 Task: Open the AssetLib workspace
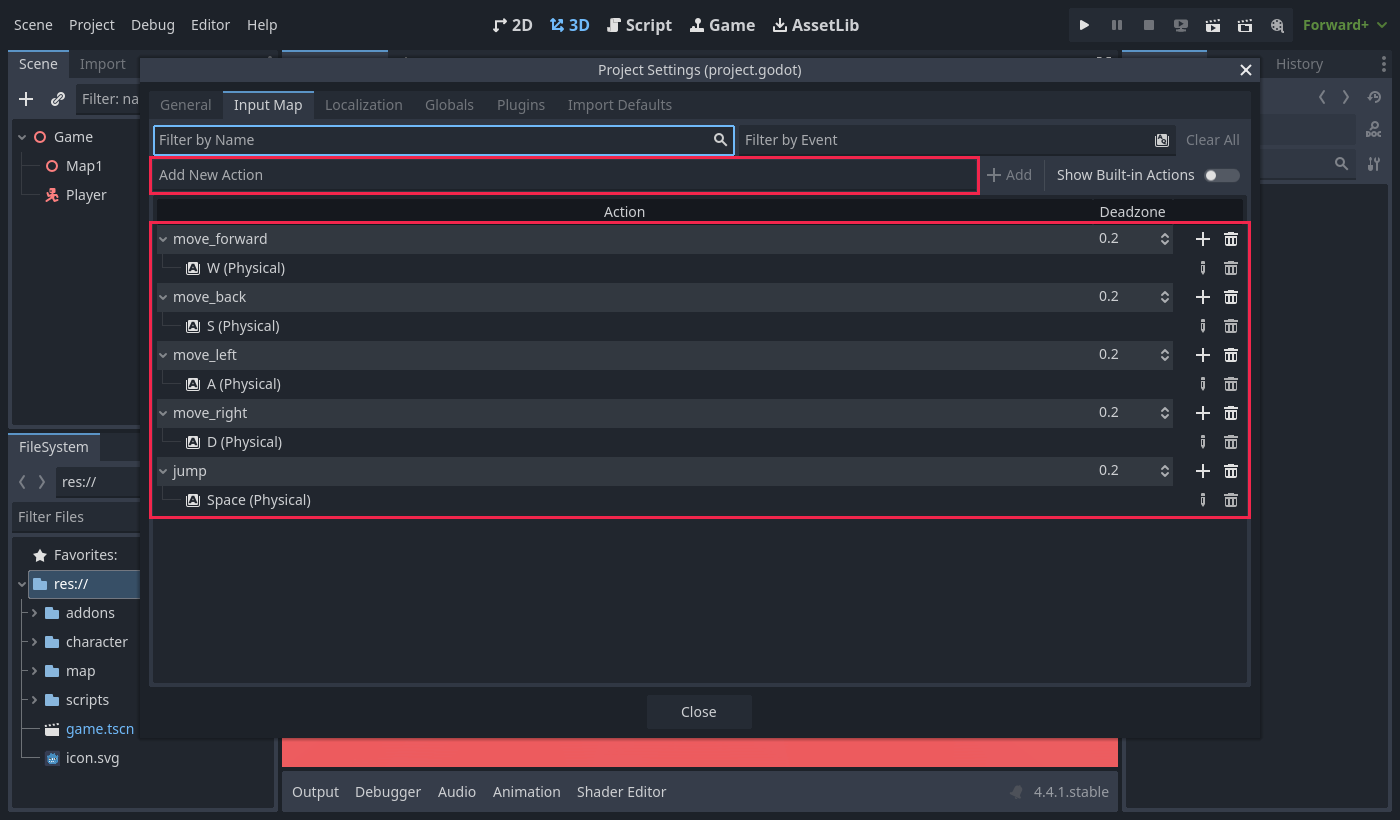815,25
